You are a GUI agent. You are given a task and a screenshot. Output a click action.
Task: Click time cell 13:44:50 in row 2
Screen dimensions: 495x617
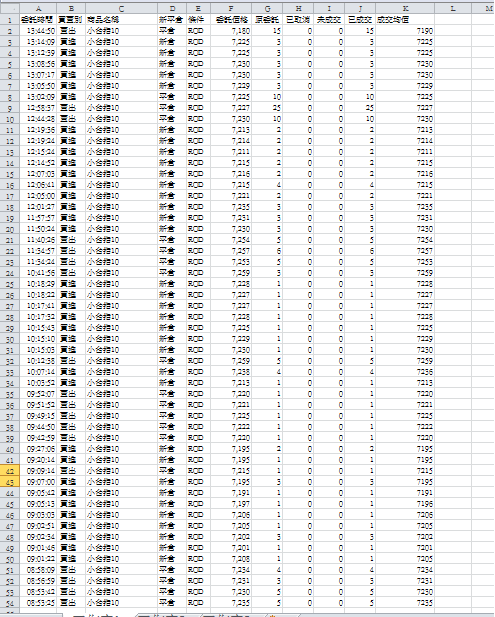[x=38, y=31]
